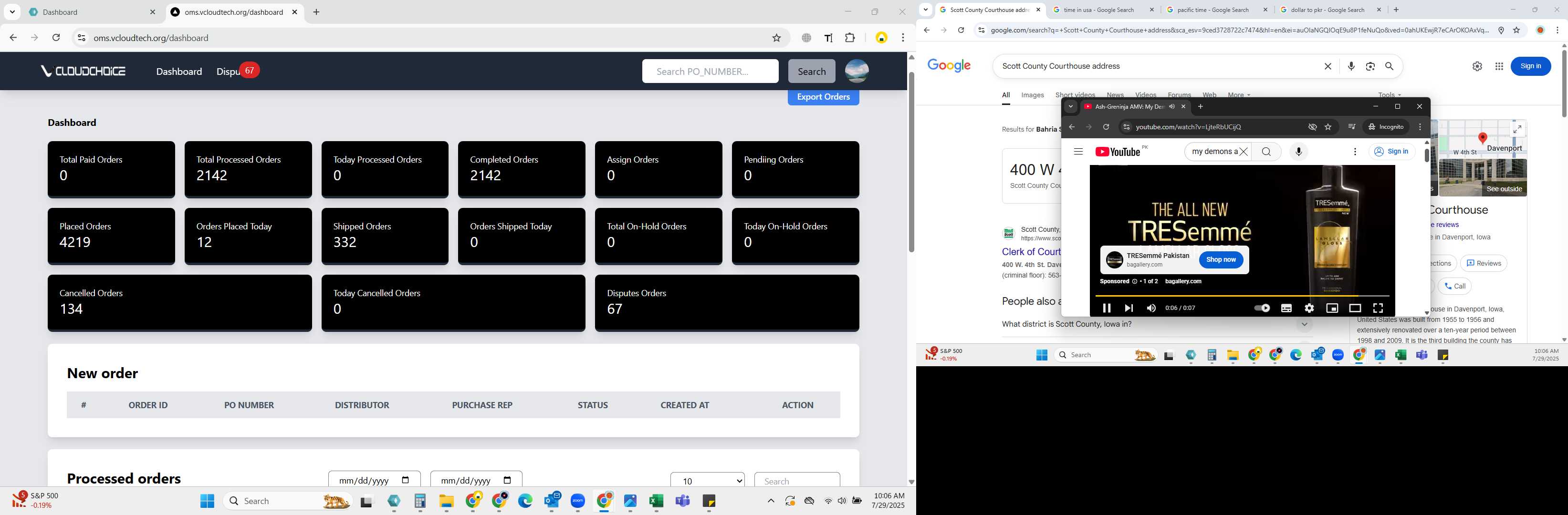Open tab search dropdown in left Chrome window
Image resolution: width=1568 pixels, height=515 pixels.
click(x=12, y=12)
